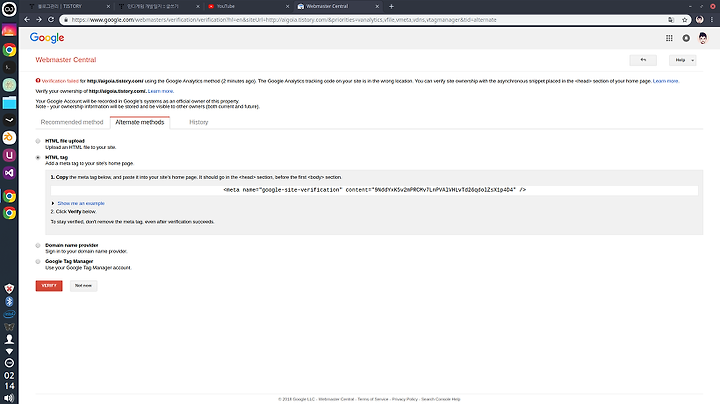Select HTML tag radio button
720x404 pixels.
(x=38, y=157)
